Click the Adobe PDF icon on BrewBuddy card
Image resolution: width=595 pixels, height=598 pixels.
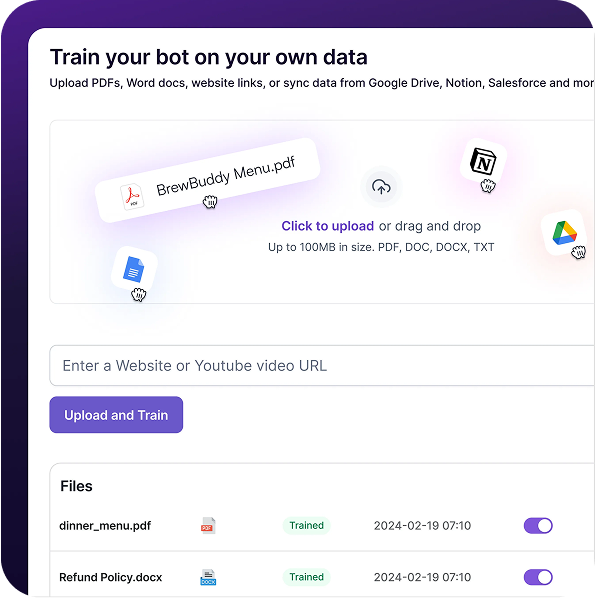pyautogui.click(x=132, y=197)
